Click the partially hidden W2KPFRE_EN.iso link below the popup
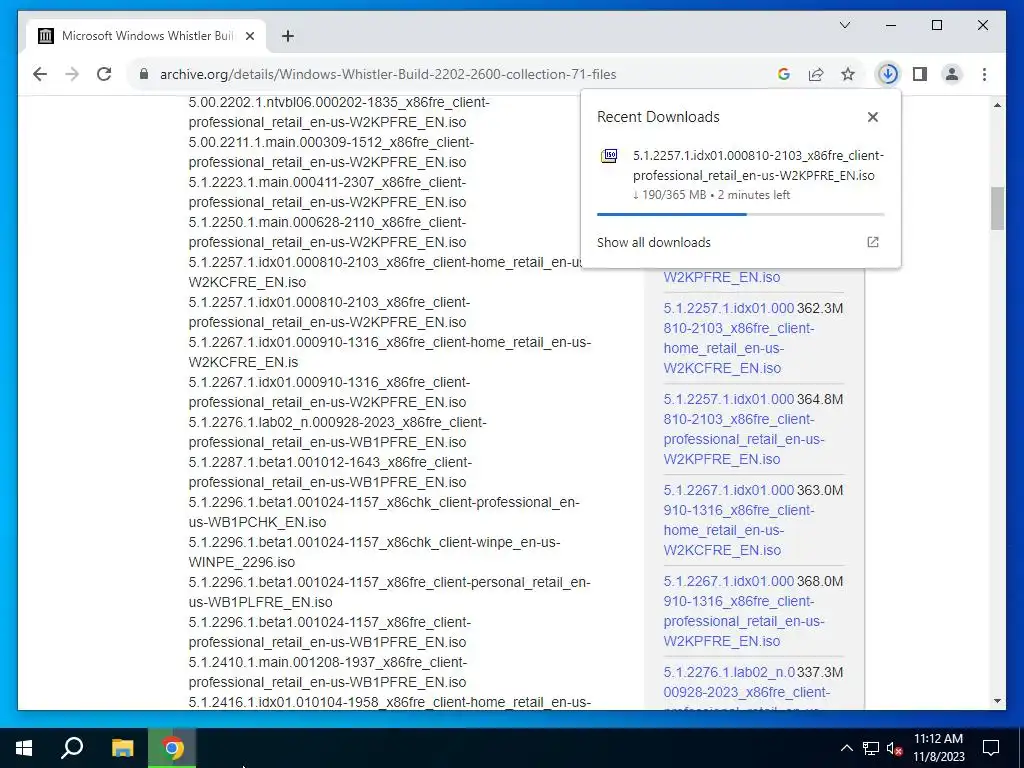This screenshot has height=768, width=1024. pyautogui.click(x=722, y=277)
